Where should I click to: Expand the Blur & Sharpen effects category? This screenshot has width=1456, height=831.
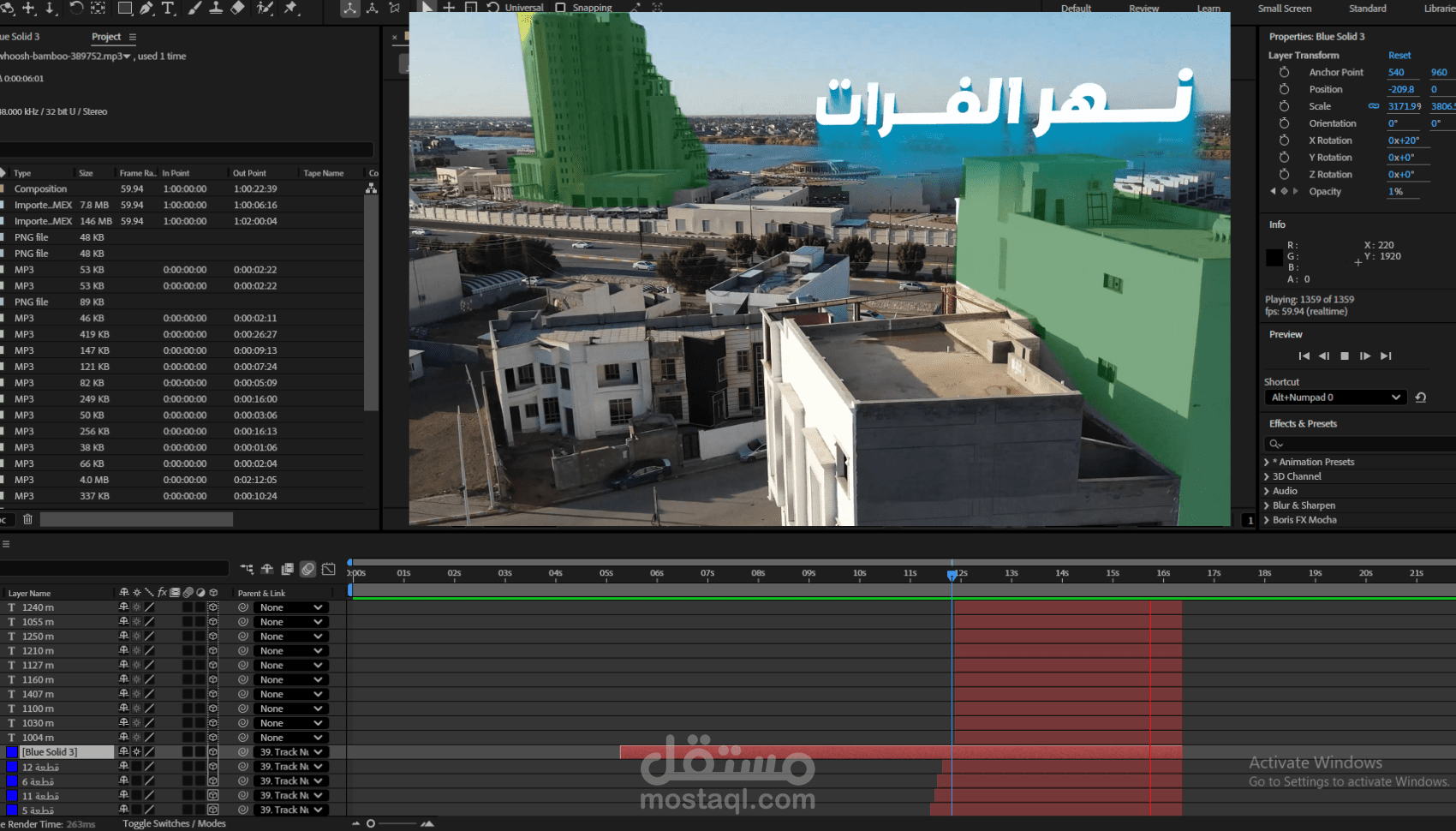(1268, 505)
